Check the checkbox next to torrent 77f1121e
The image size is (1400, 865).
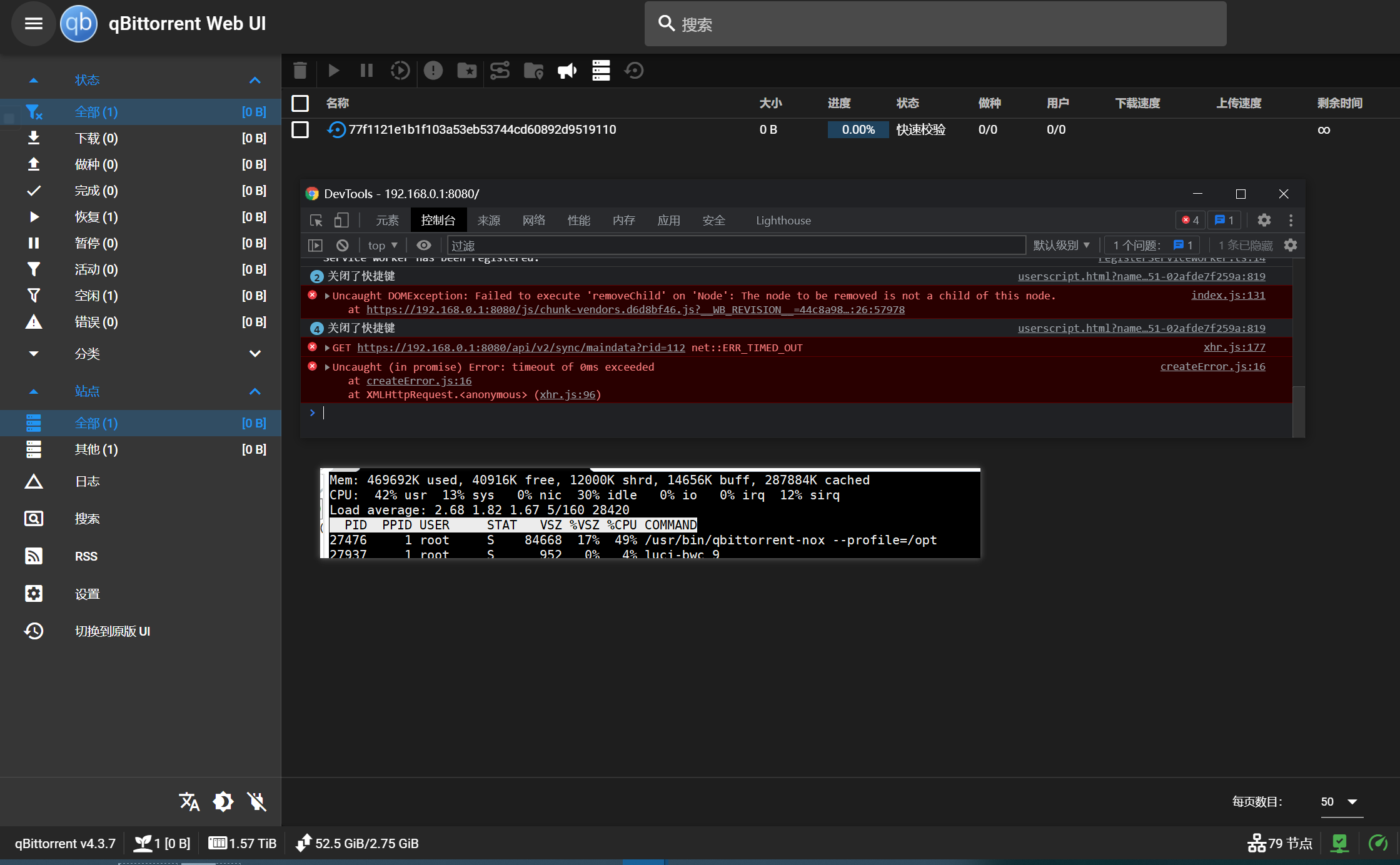click(x=300, y=129)
